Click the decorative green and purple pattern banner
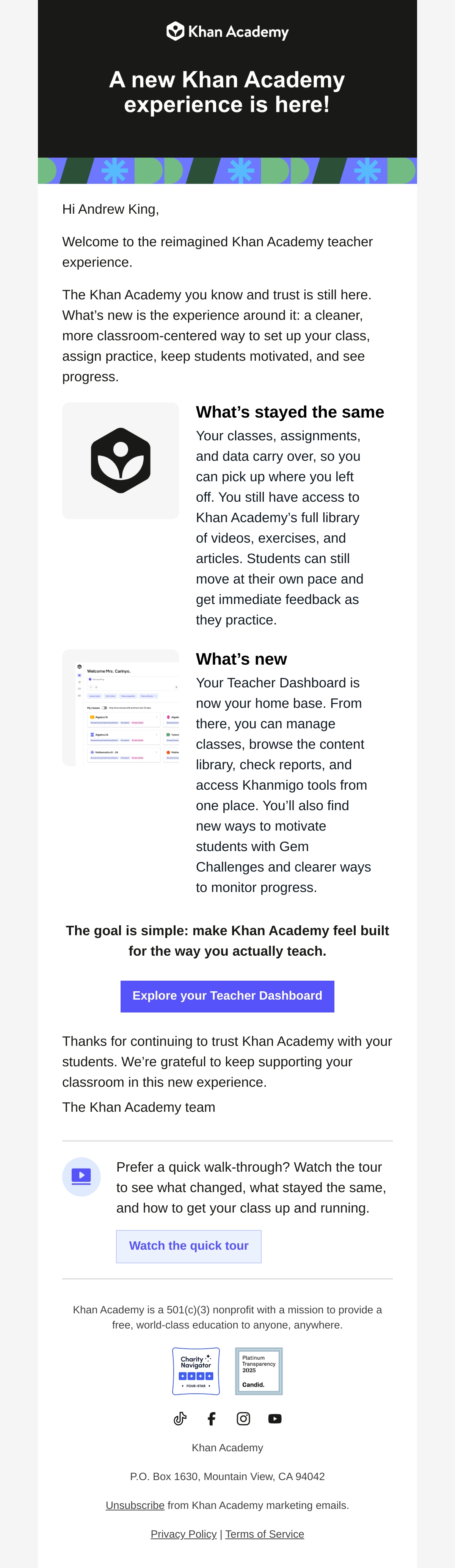This screenshot has height=1568, width=455. click(227, 171)
